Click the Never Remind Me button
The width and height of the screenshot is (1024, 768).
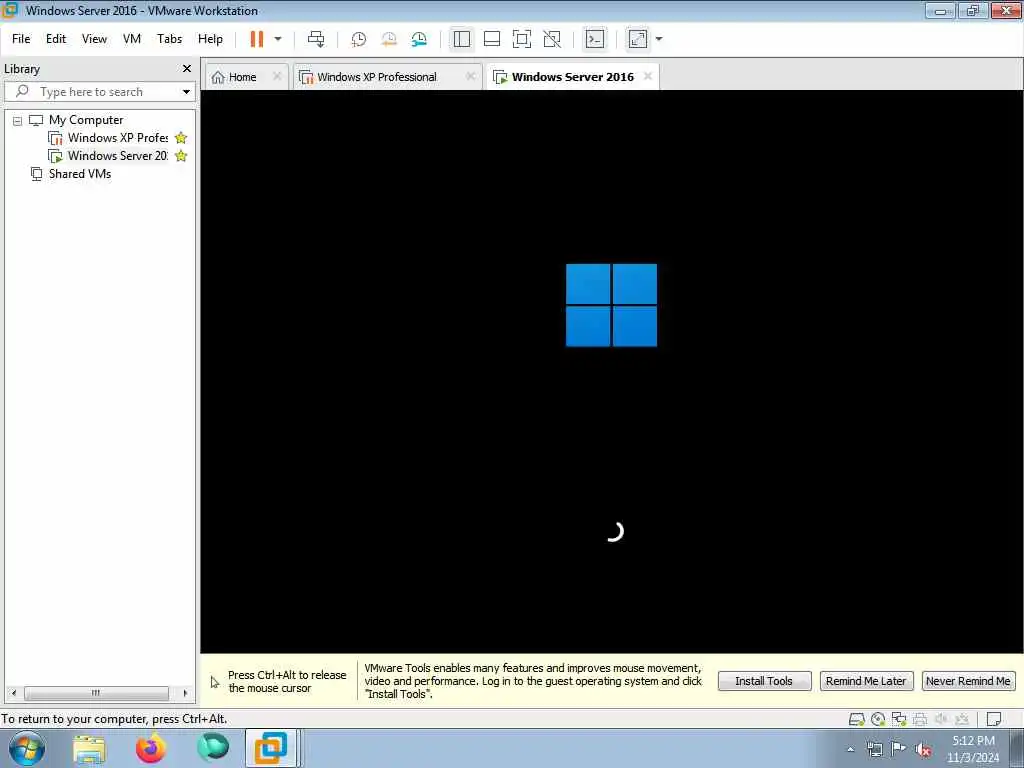[968, 681]
